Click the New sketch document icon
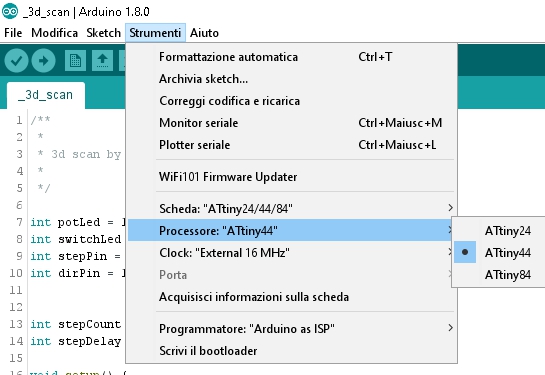This screenshot has height=375, width=545. pyautogui.click(x=75, y=61)
